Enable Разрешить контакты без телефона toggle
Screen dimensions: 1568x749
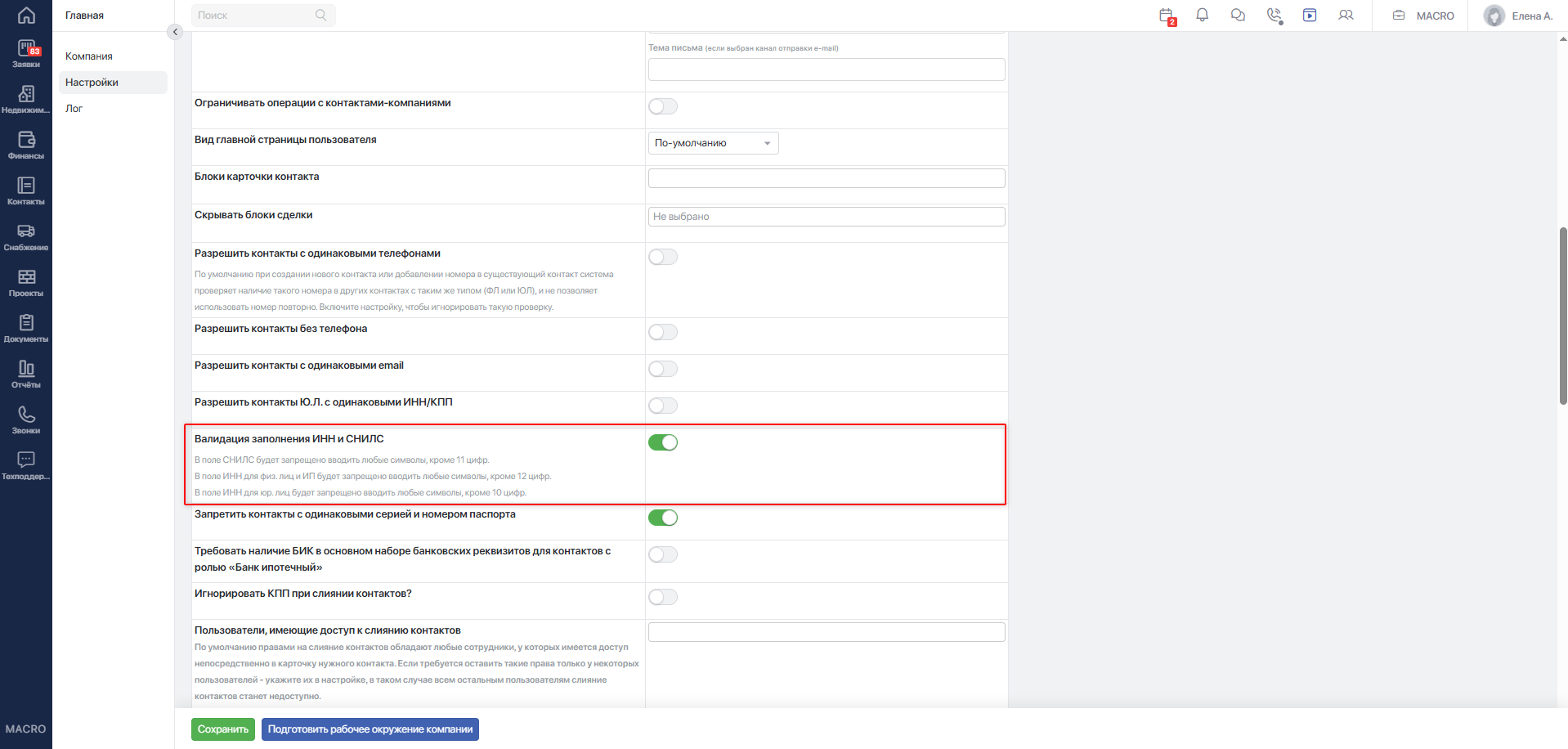click(663, 332)
